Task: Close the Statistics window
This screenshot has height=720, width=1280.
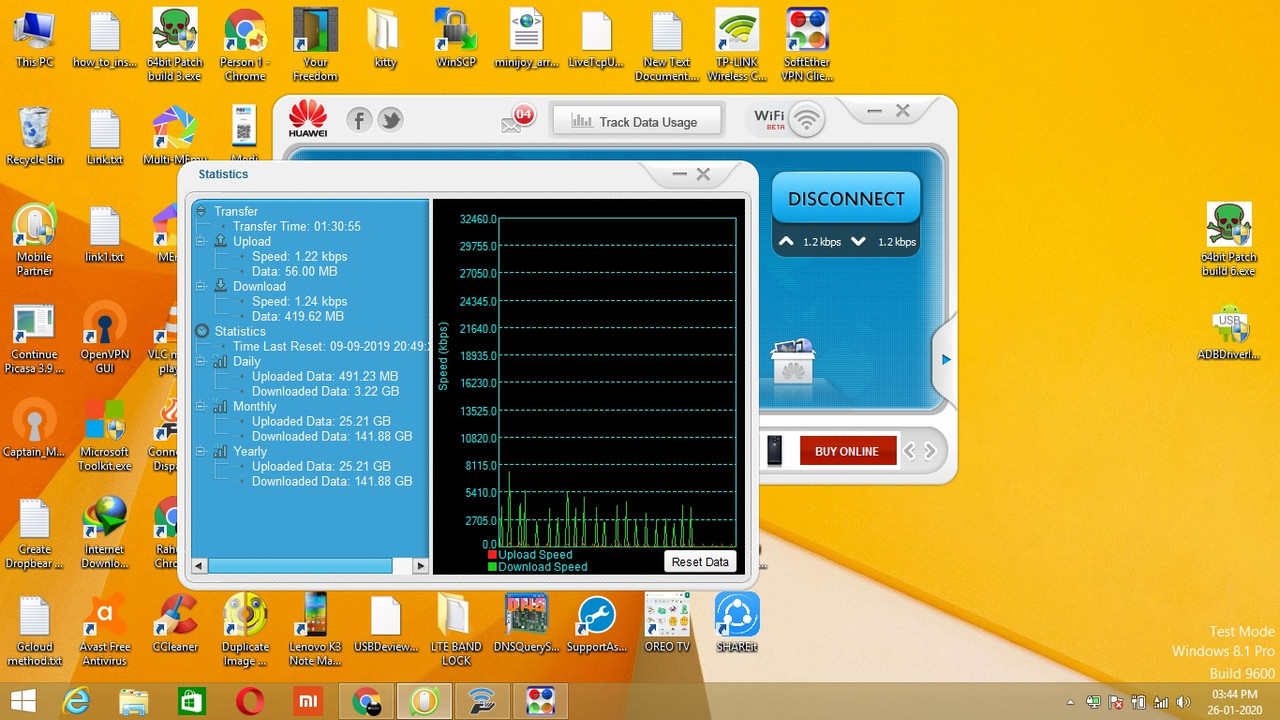Action: point(703,174)
